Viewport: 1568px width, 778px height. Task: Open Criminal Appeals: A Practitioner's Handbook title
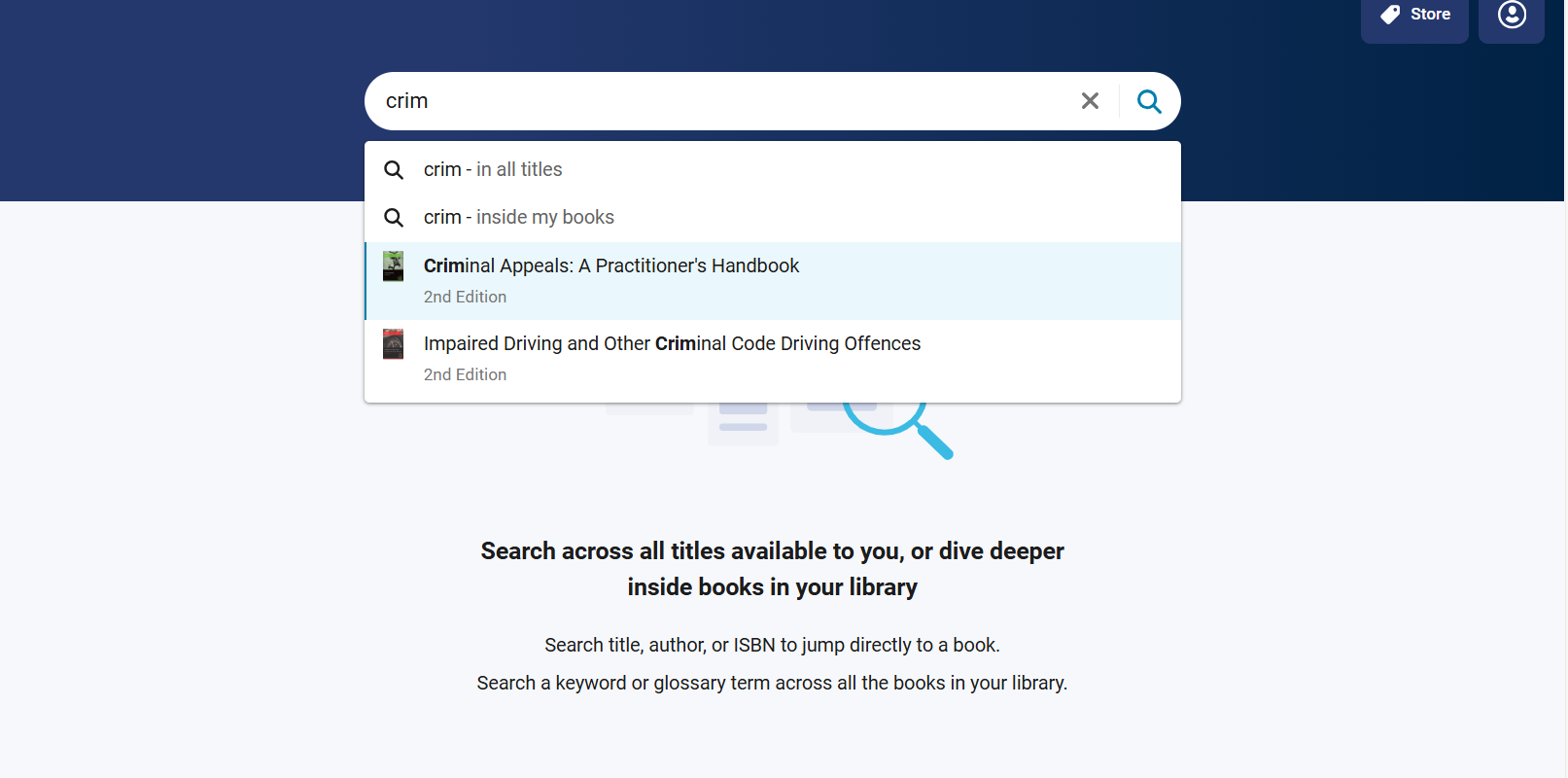tap(611, 266)
